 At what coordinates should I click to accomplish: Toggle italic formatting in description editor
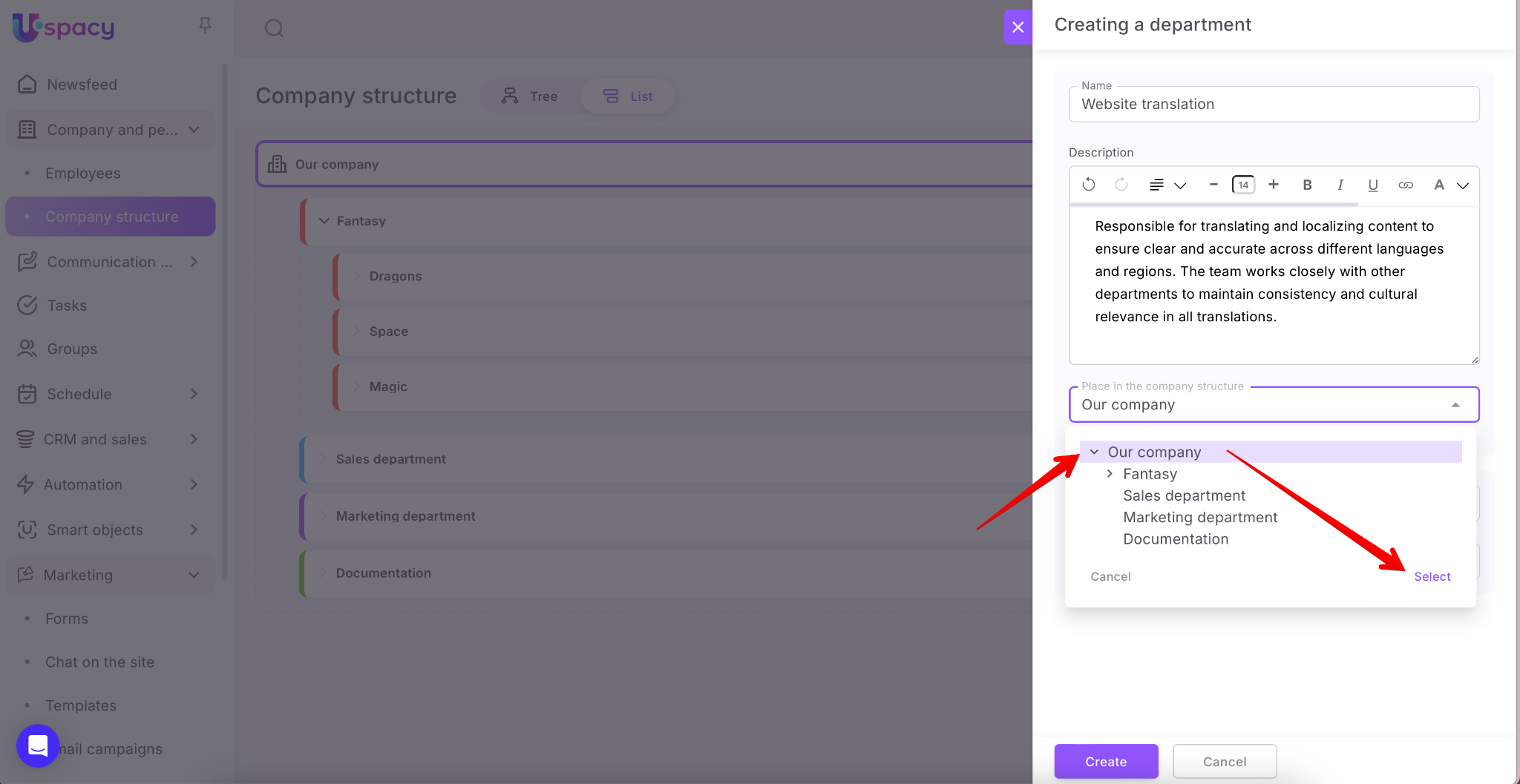click(x=1340, y=185)
